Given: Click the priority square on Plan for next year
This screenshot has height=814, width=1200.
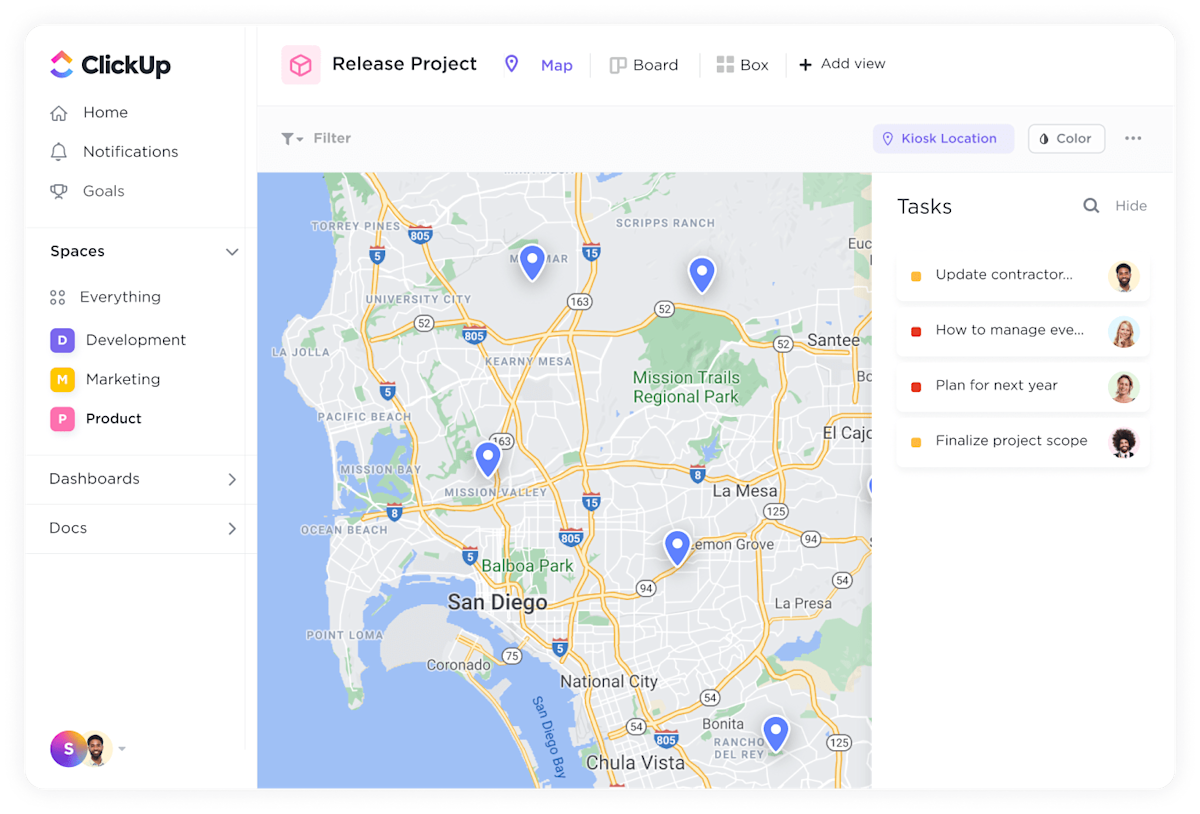Looking at the screenshot, I should click(x=915, y=385).
